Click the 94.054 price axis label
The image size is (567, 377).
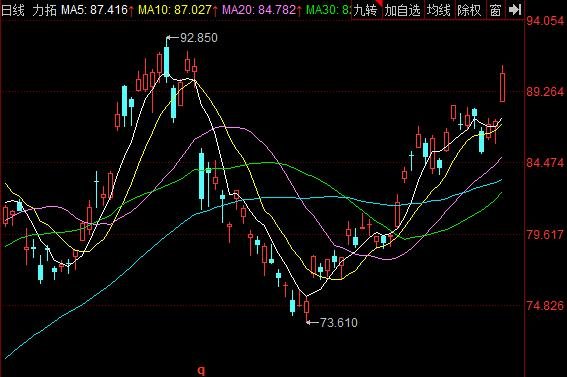tap(545, 21)
